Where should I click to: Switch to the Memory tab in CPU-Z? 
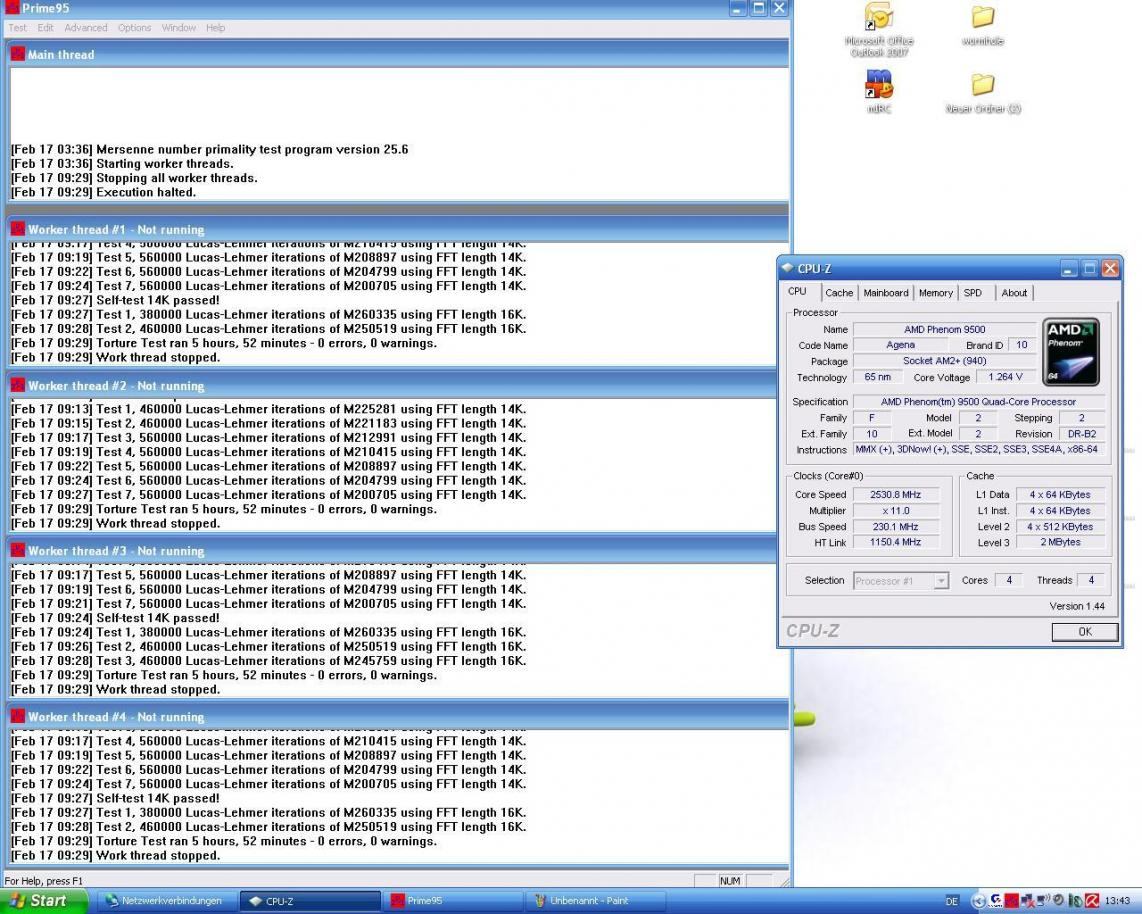935,293
